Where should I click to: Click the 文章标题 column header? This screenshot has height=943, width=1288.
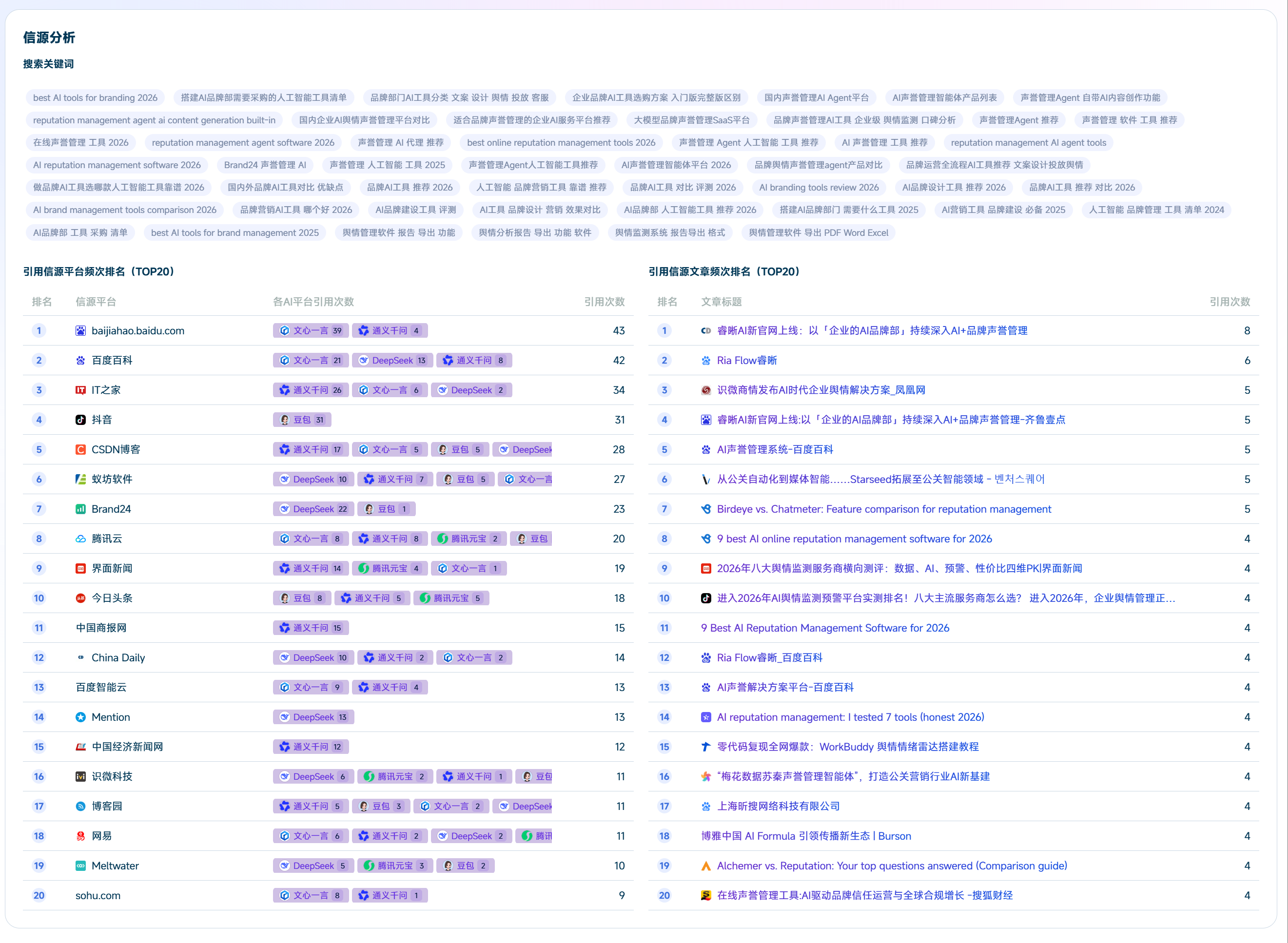(x=721, y=301)
